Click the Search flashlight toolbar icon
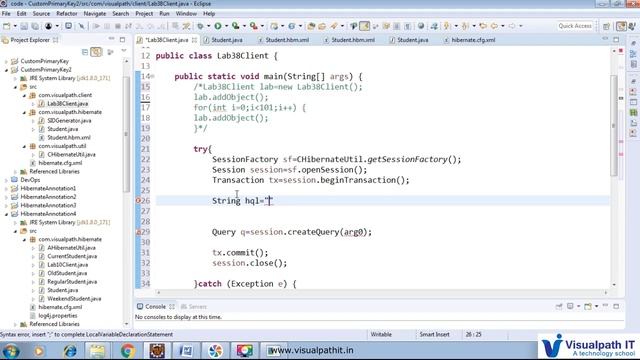The width and height of the screenshot is (640, 360). coord(334,26)
